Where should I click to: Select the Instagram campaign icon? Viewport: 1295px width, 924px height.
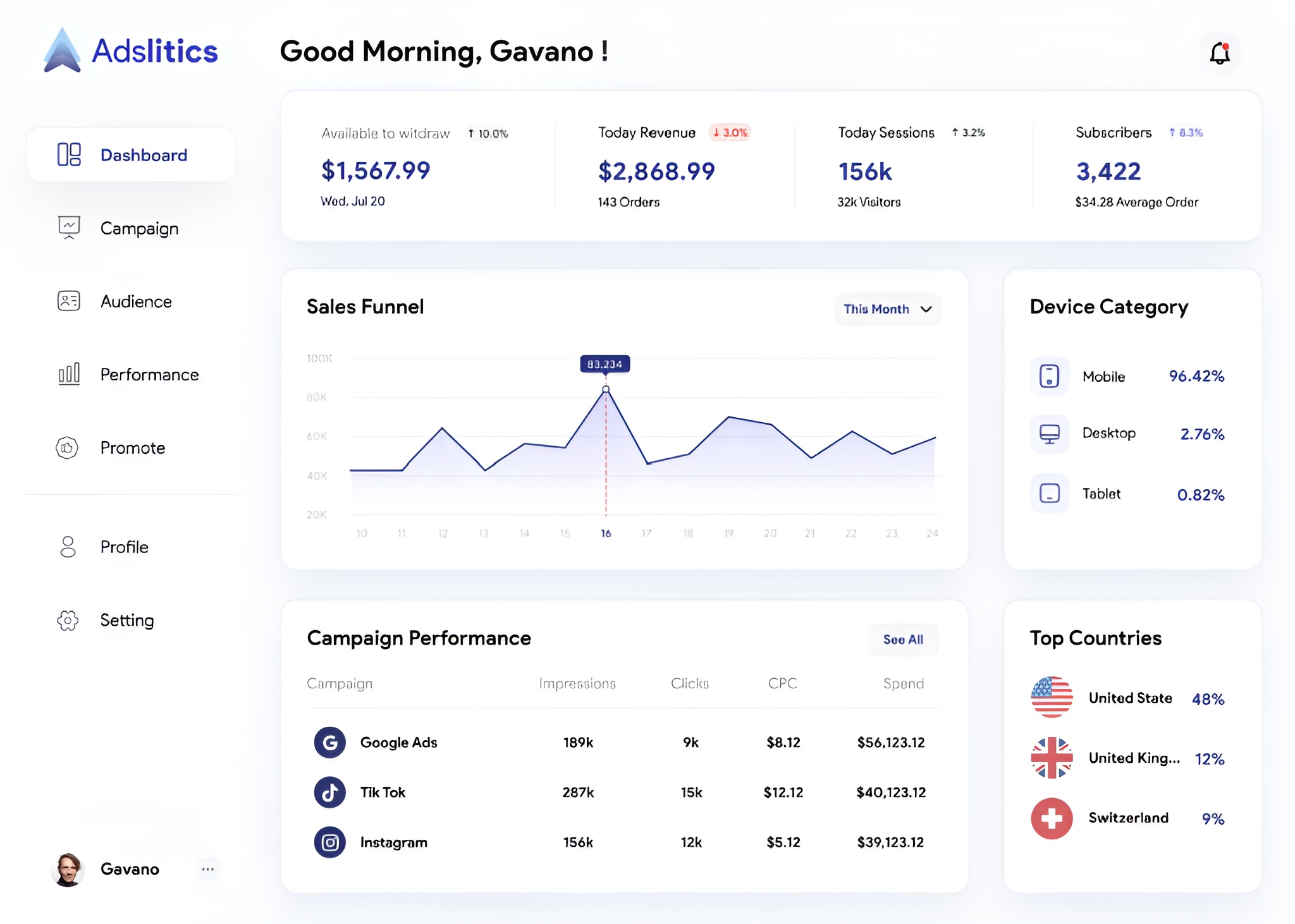pyautogui.click(x=329, y=842)
